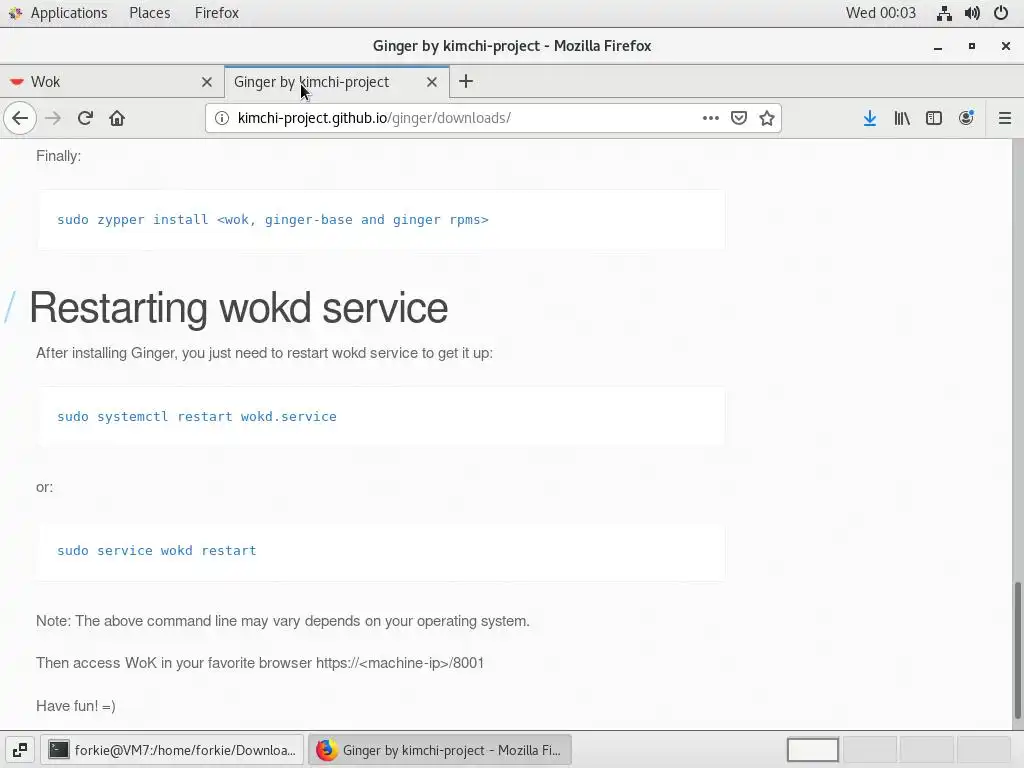This screenshot has height=768, width=1024.
Task: Click the Wed 00:03 clock
Action: click(x=880, y=13)
